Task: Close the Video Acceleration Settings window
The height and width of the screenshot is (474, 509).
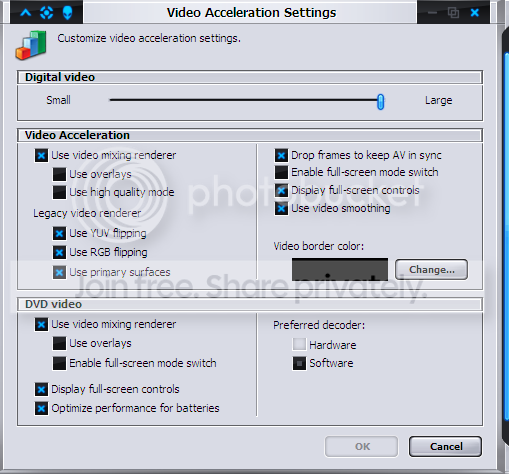Action: [x=475, y=13]
